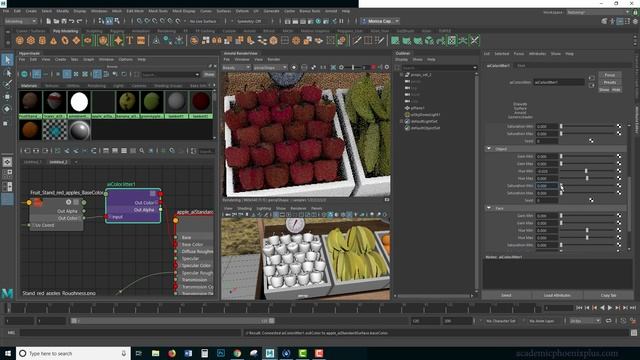Click the Presets button

(x=610, y=82)
